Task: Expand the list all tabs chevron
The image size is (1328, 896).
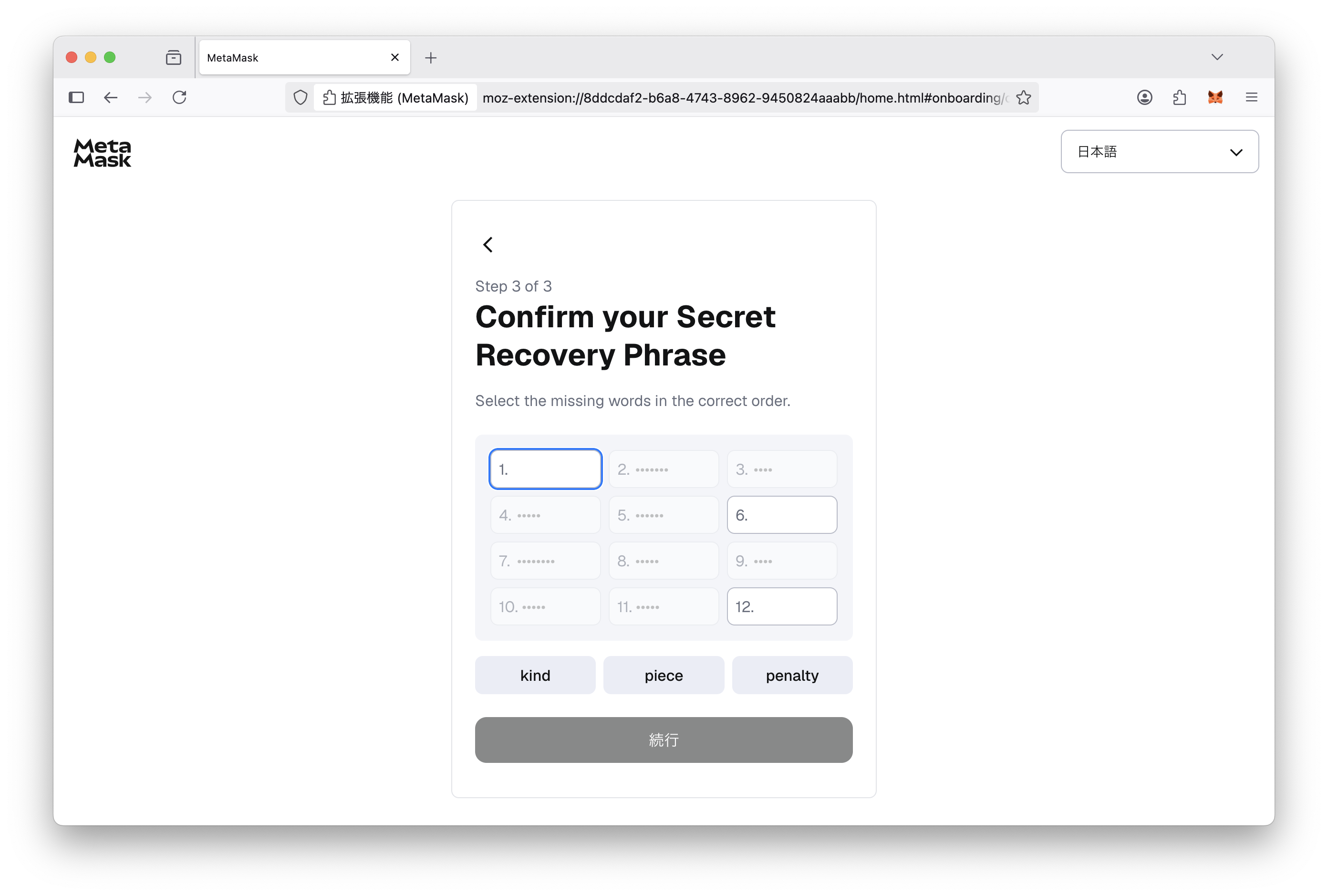Action: click(x=1217, y=57)
